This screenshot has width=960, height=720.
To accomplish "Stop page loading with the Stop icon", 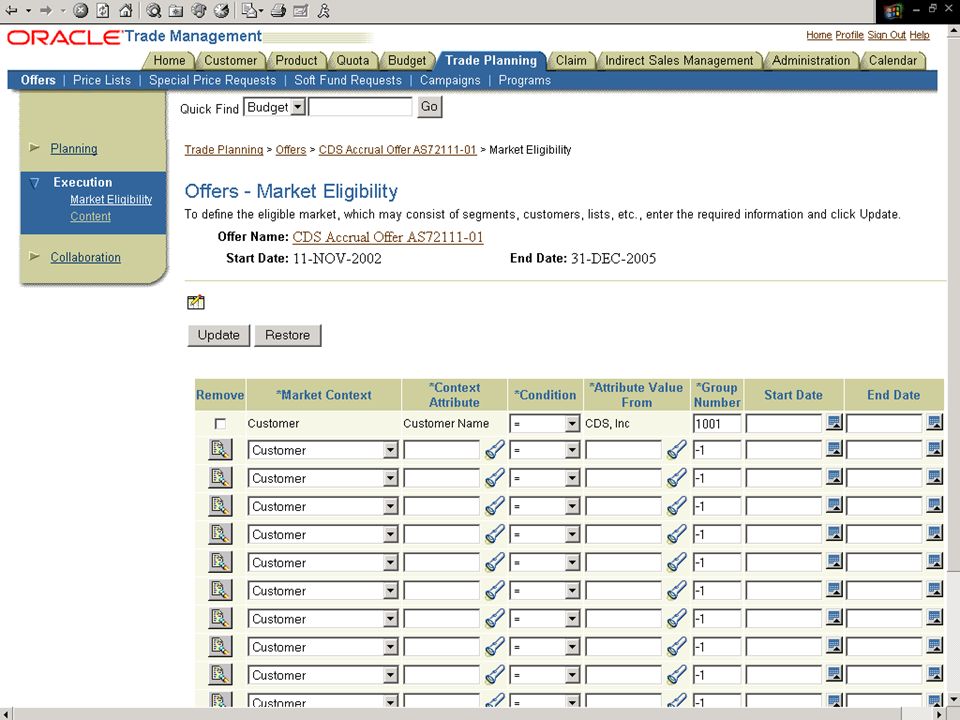I will 80,10.
